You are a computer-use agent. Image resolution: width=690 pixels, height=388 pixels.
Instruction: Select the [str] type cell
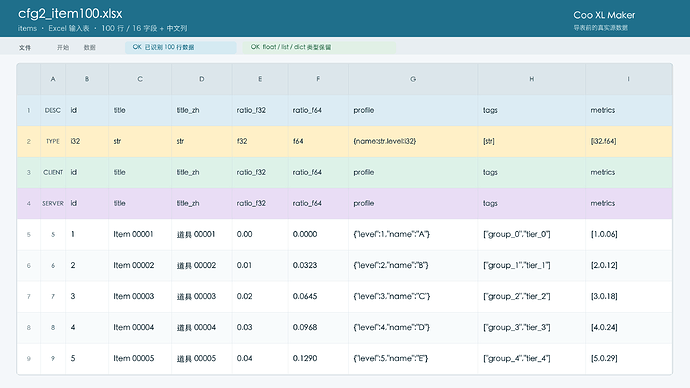532,142
